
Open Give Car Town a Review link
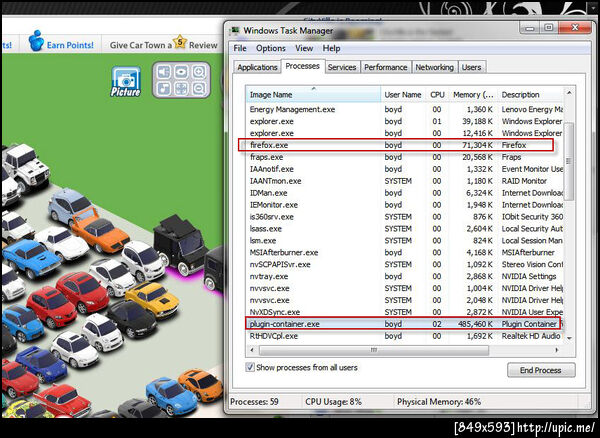pos(163,45)
